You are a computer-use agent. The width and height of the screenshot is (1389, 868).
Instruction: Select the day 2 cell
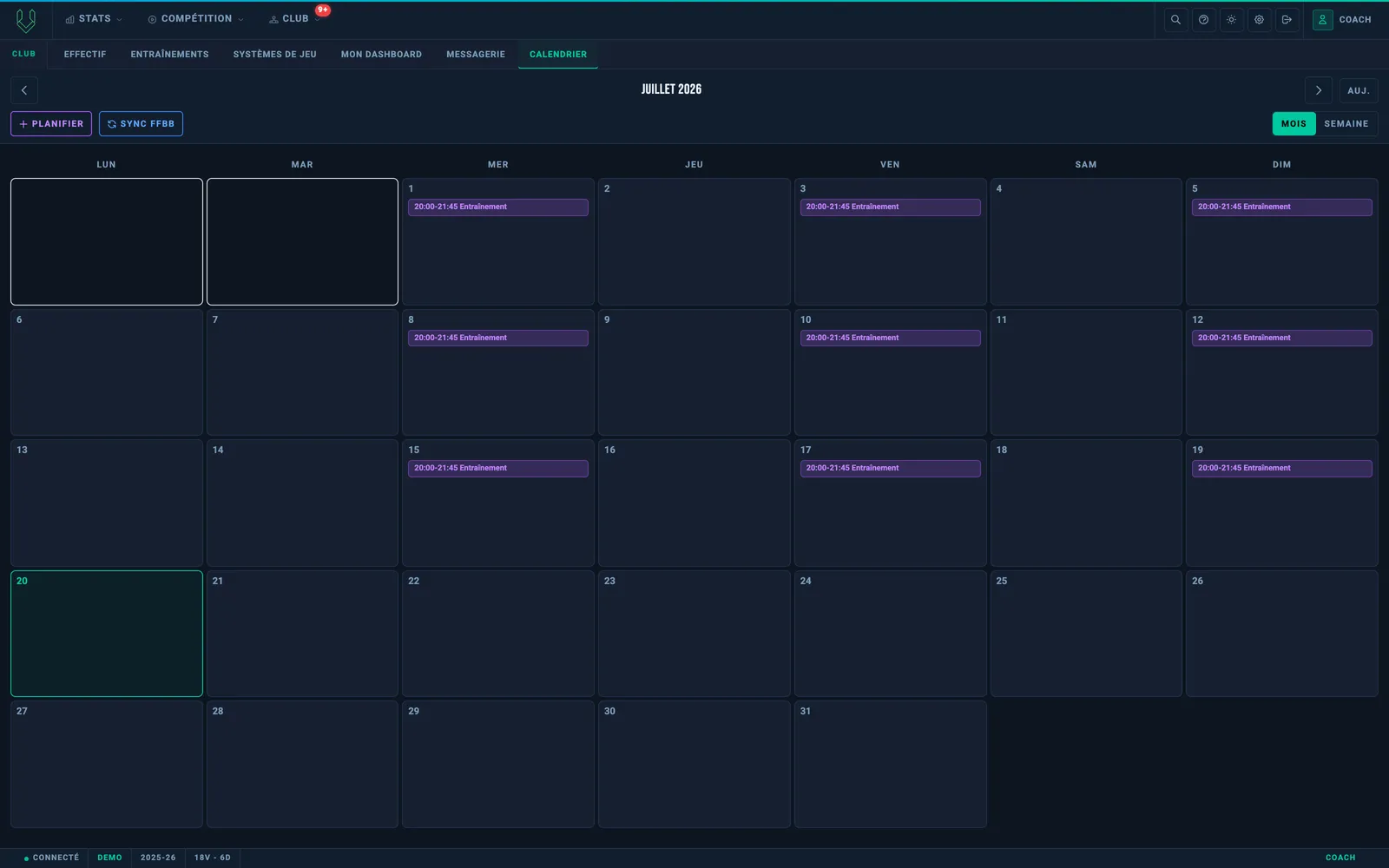(x=694, y=242)
